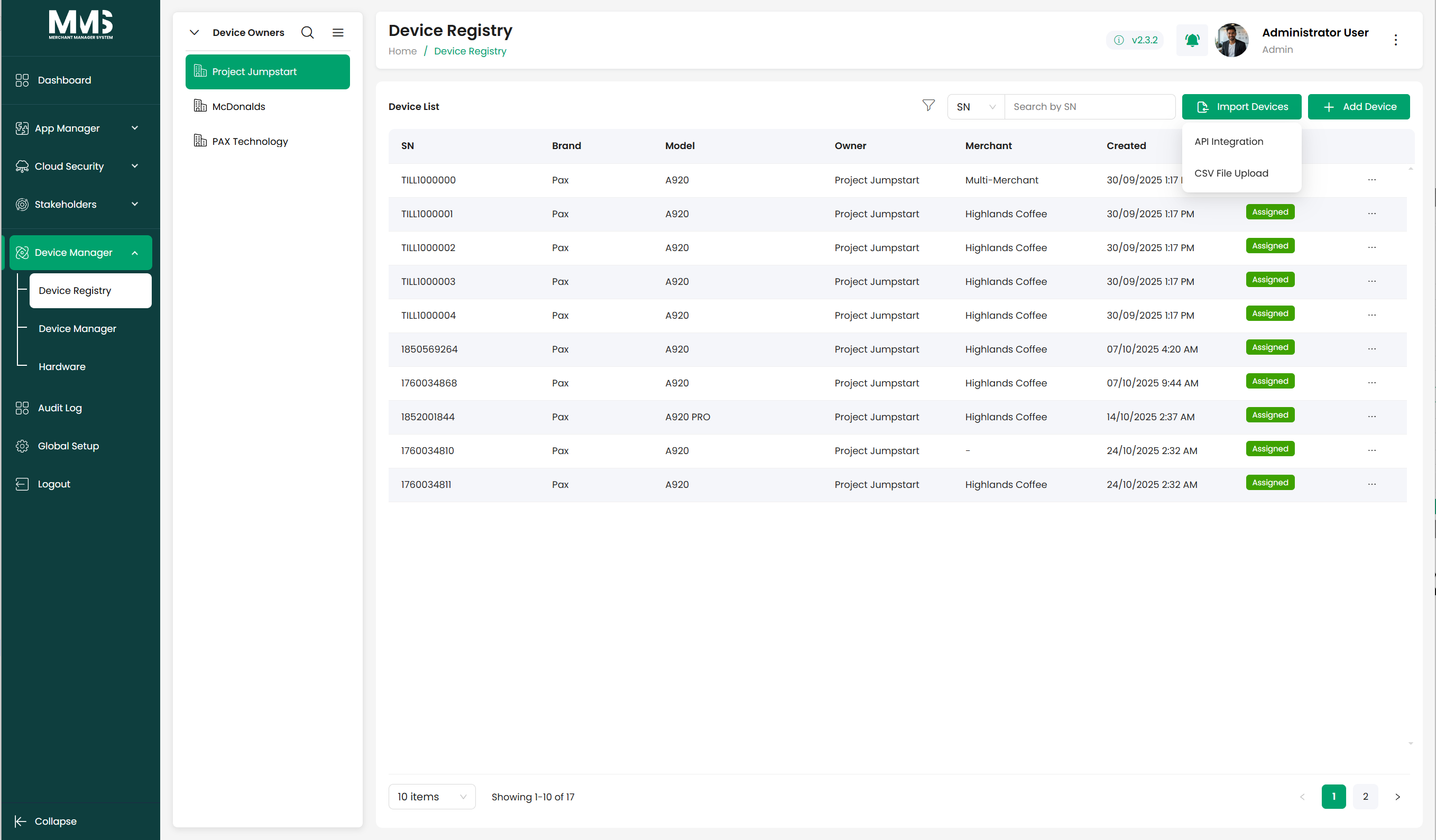1436x840 pixels.
Task: Open the vertical three-dot menu beside Administrator User
Action: (1395, 40)
